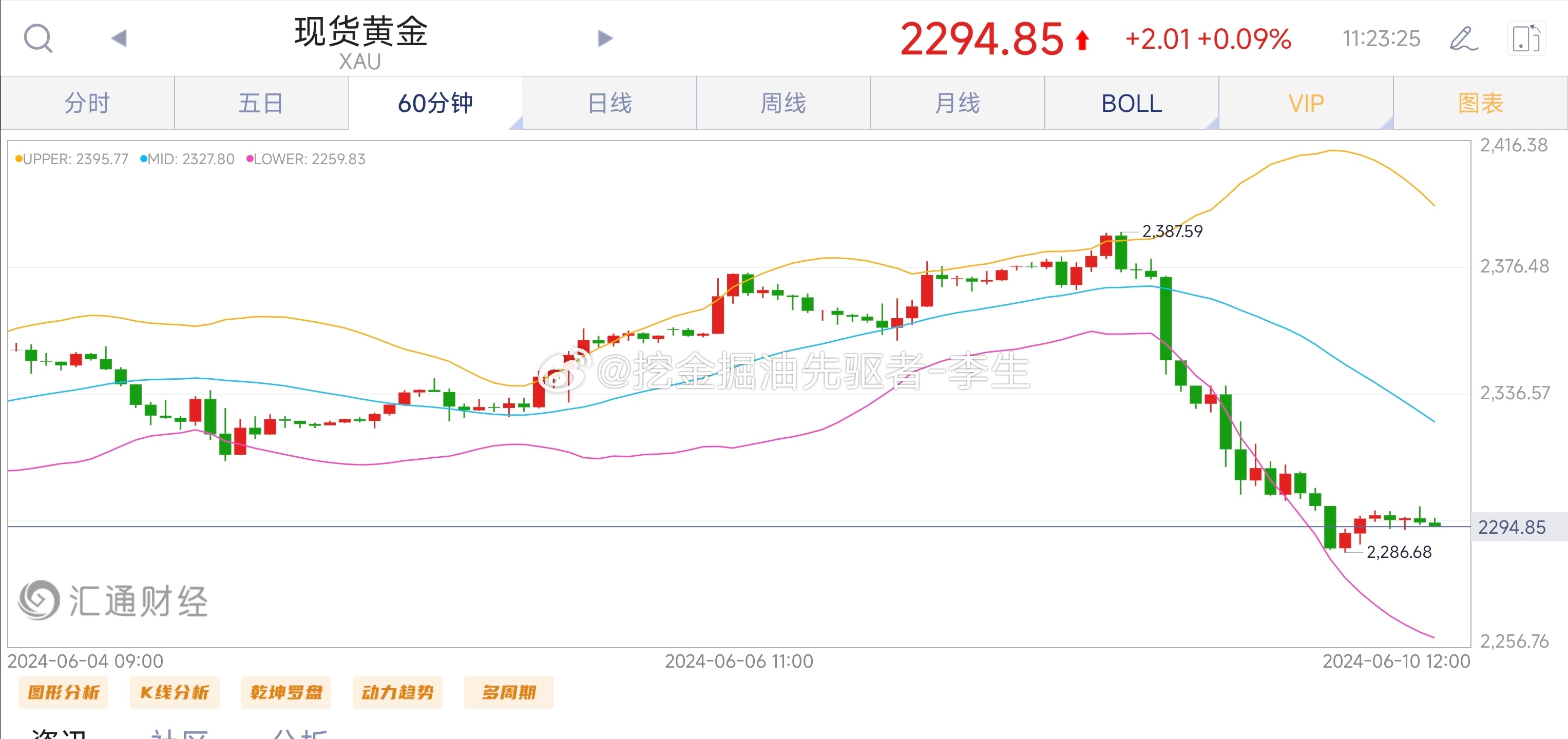
Task: Switch to the 周线 tab
Action: (x=783, y=103)
